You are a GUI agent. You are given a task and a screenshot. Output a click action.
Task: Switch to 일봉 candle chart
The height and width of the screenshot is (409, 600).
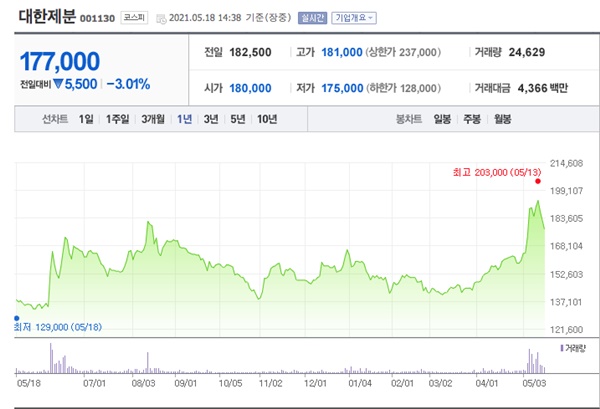point(442,119)
